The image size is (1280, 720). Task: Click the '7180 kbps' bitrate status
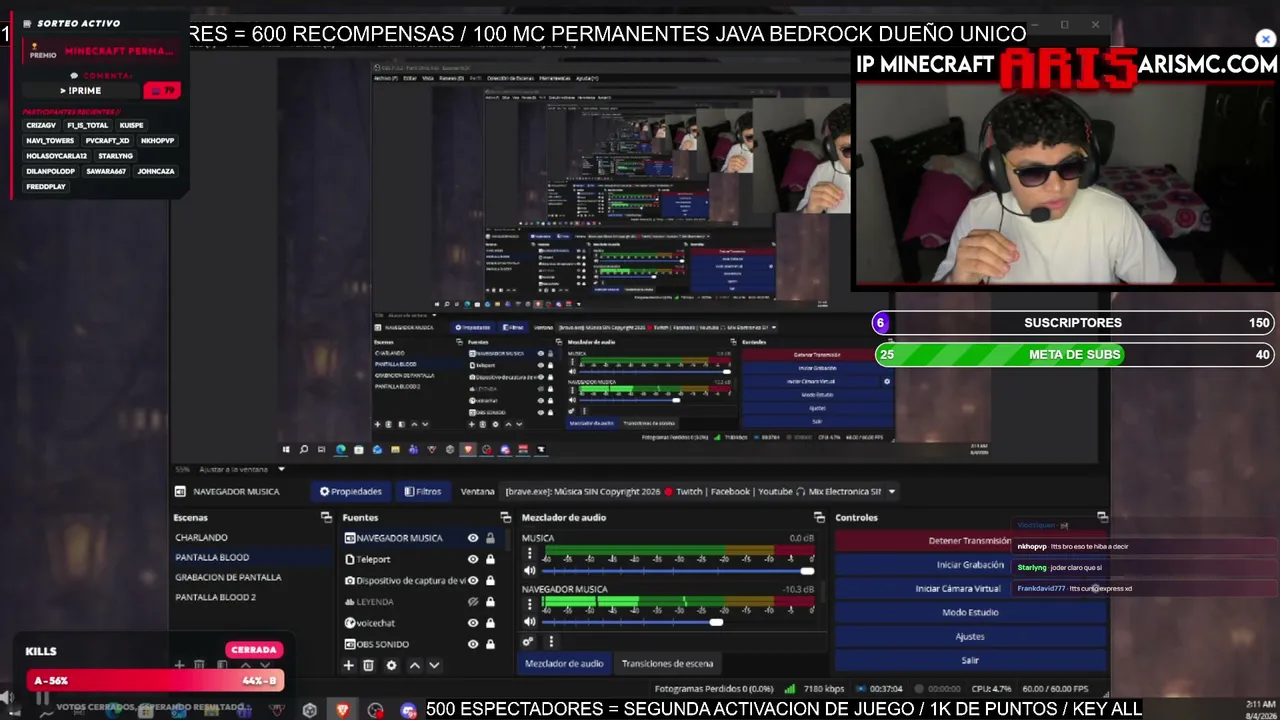(825, 689)
